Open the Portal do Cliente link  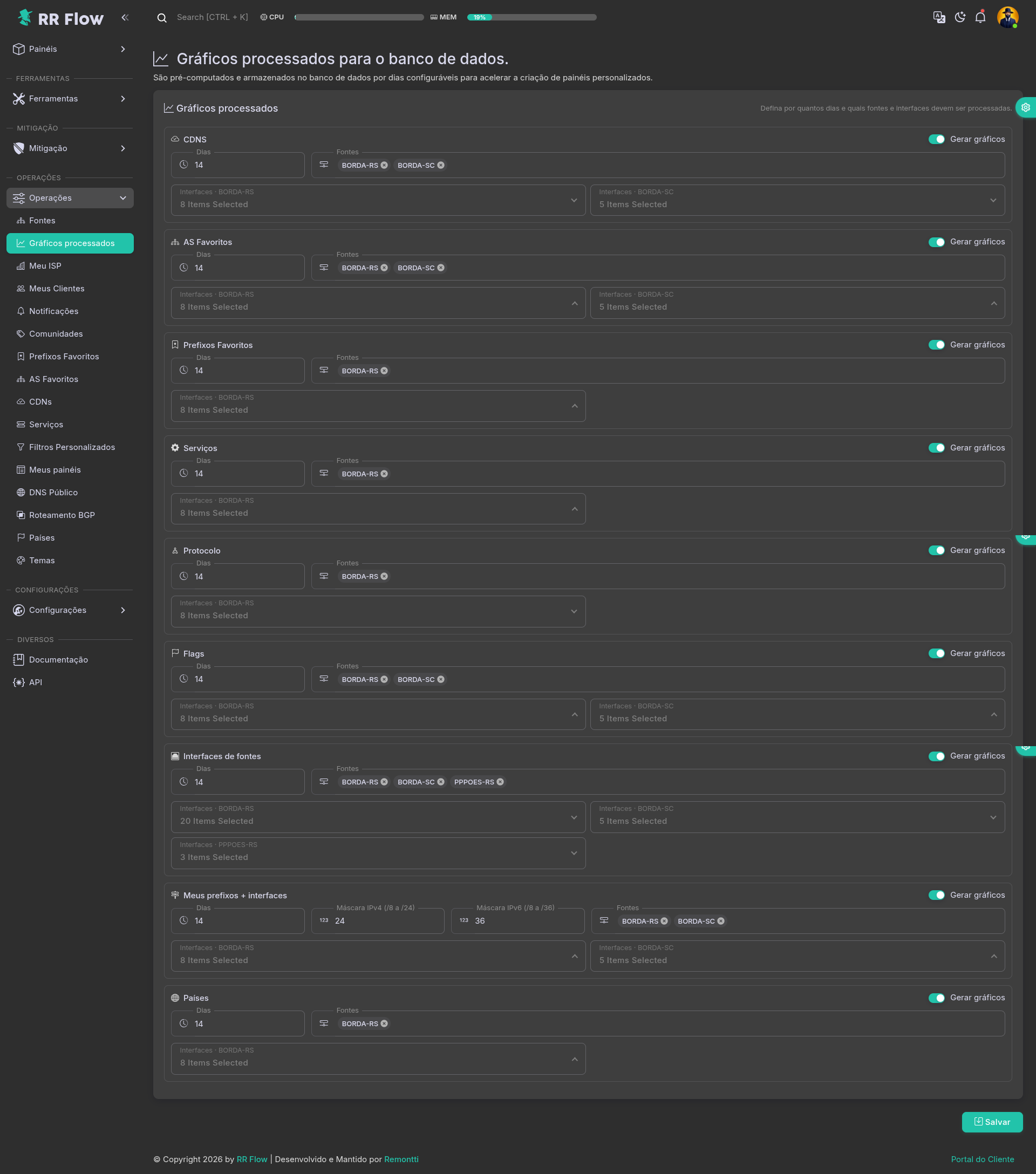click(982, 1159)
